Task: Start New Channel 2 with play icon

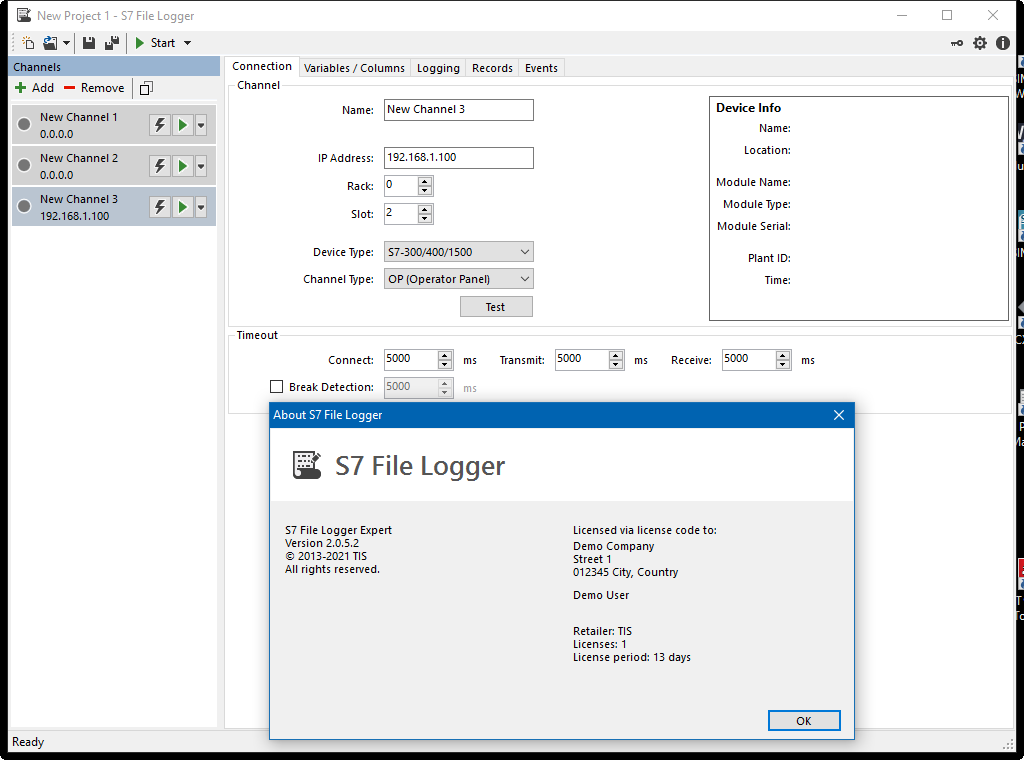Action: 183,166
